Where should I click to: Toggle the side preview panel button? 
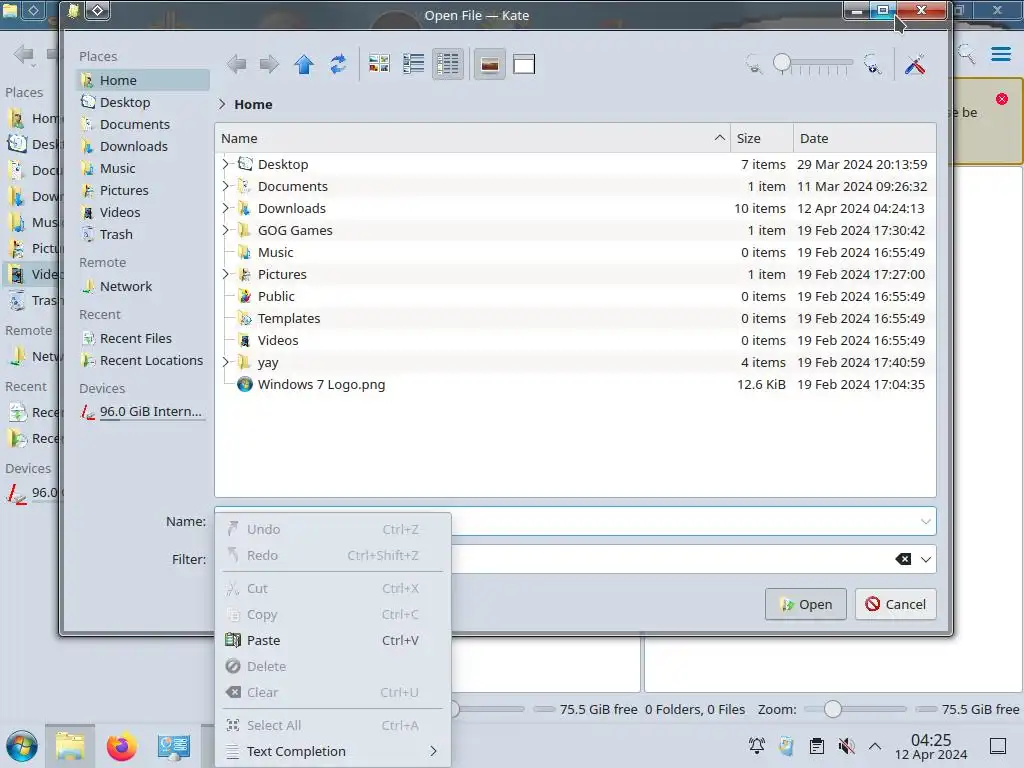(x=524, y=64)
